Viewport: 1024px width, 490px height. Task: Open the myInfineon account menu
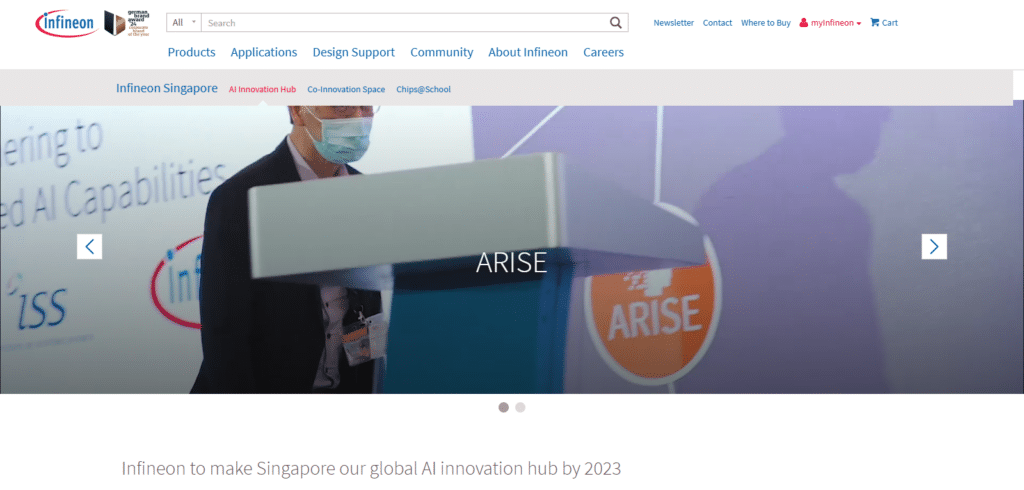830,23
